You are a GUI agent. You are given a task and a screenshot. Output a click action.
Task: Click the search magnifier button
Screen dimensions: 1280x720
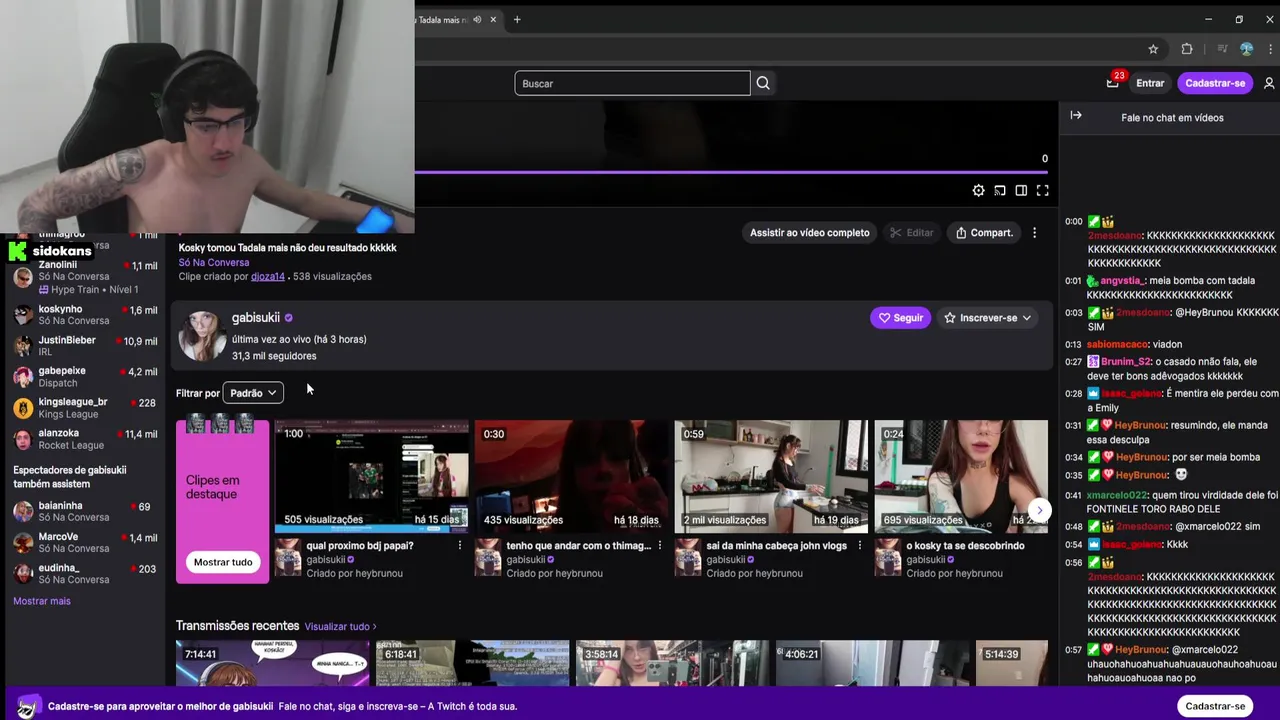pyautogui.click(x=763, y=83)
